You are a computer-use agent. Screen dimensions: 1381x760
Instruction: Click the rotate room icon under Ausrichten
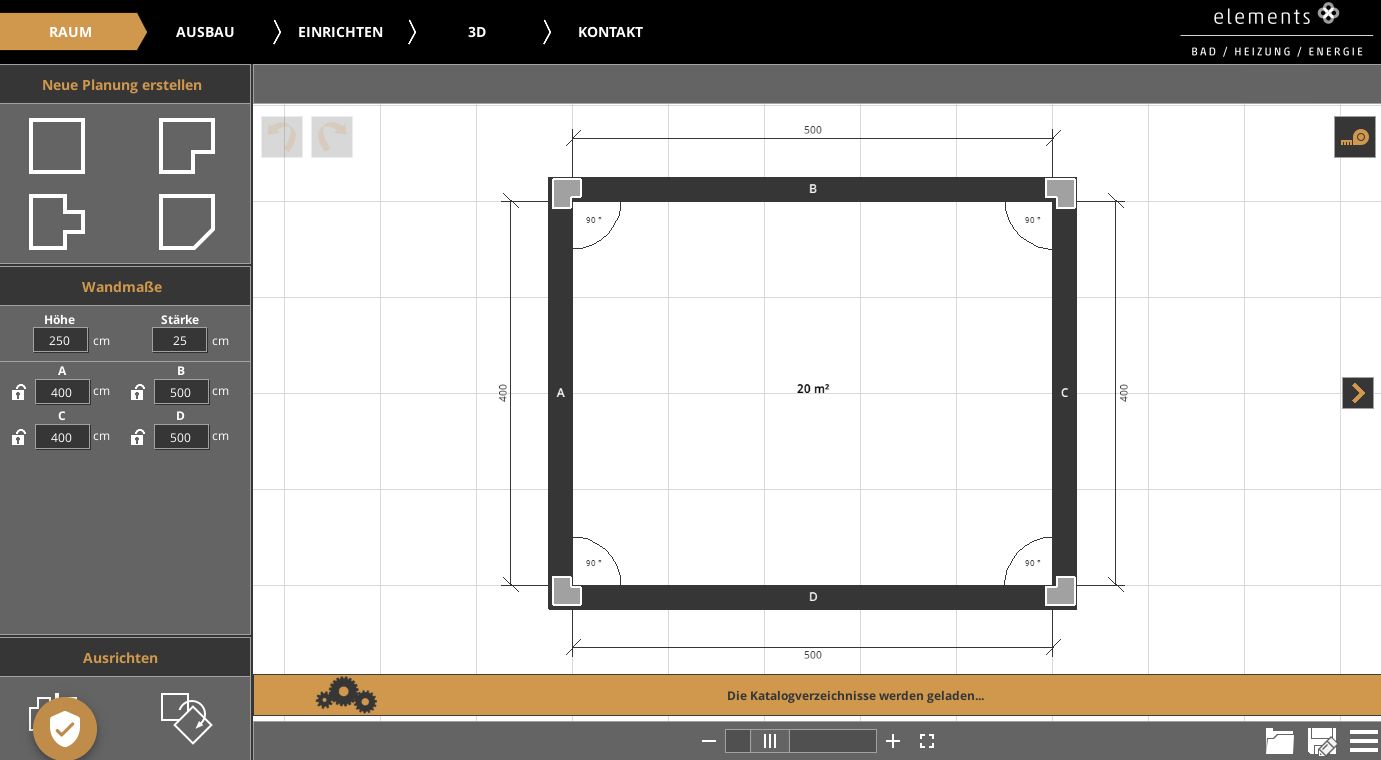[186, 716]
